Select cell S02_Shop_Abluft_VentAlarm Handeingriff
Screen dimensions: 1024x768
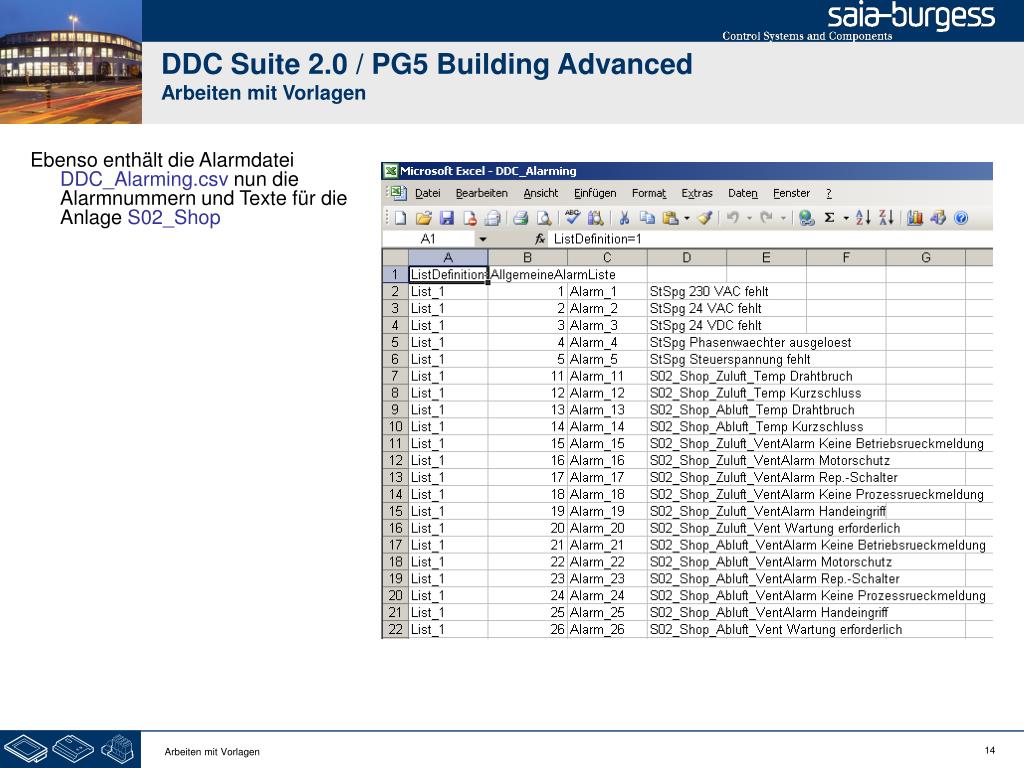pyautogui.click(x=687, y=613)
